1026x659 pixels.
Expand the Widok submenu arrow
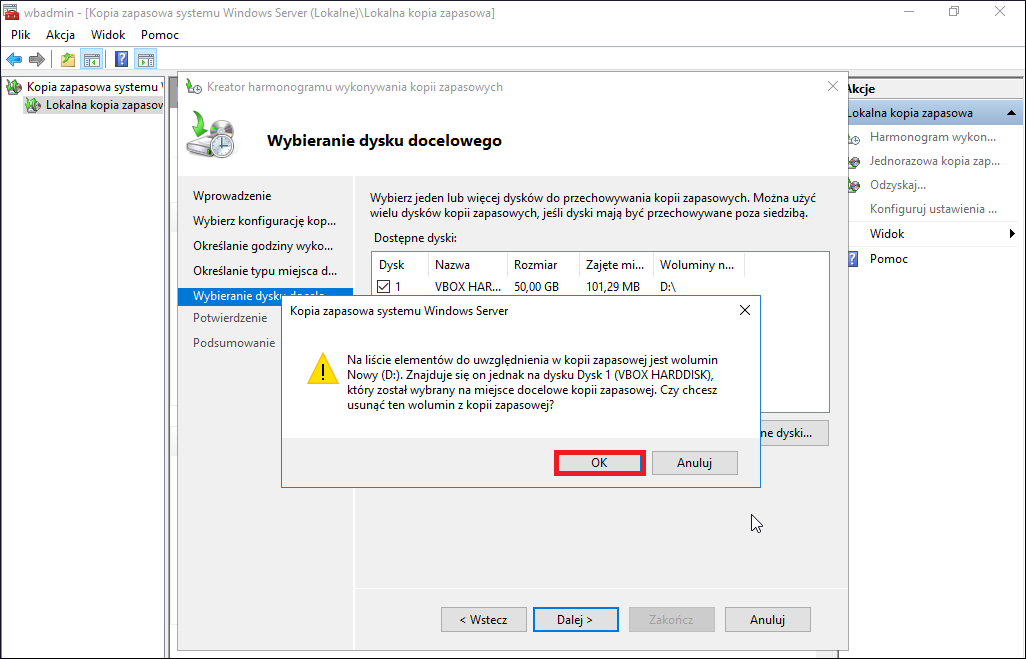1012,234
